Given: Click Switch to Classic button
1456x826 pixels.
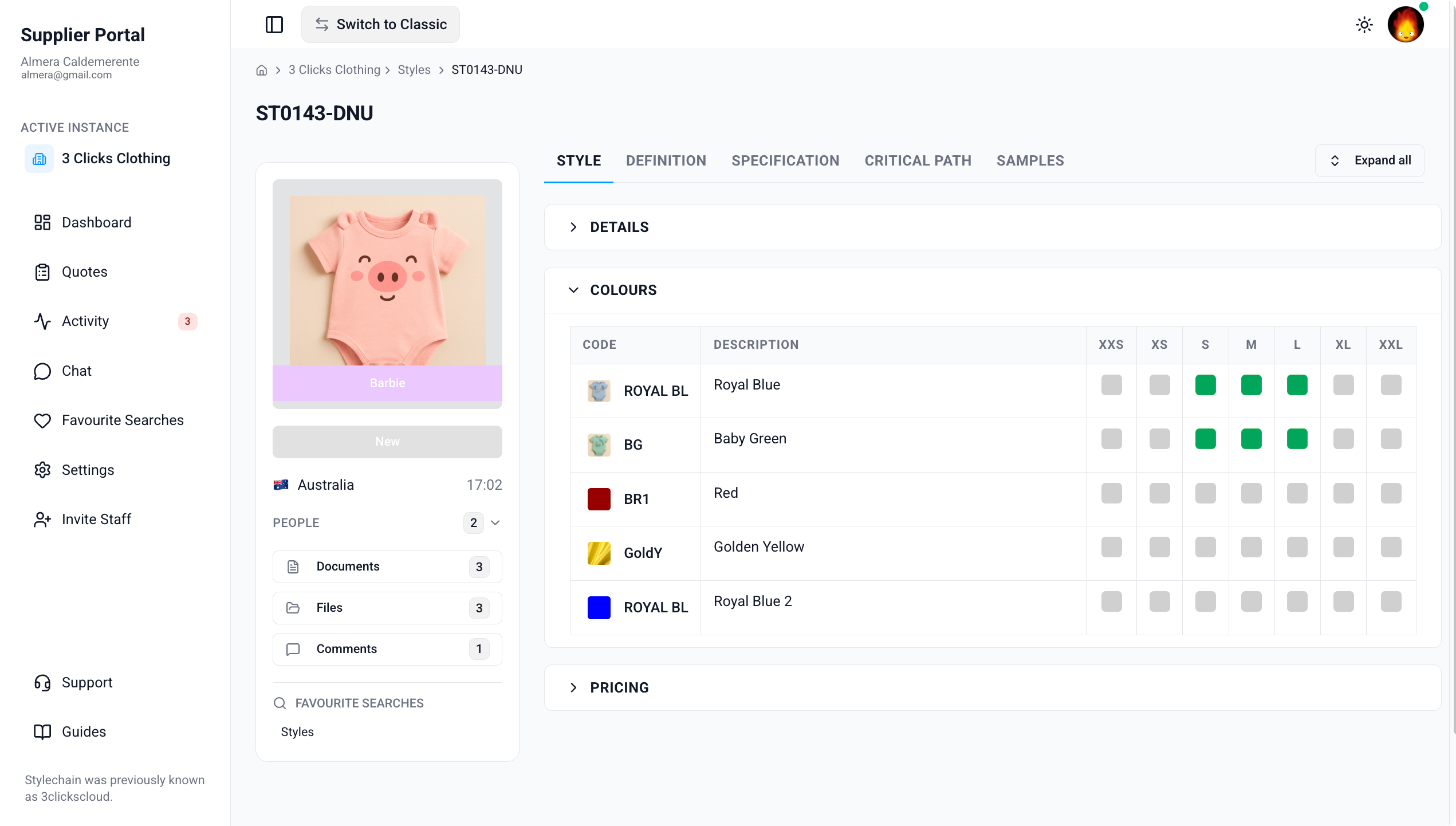Looking at the screenshot, I should pyautogui.click(x=380, y=25).
